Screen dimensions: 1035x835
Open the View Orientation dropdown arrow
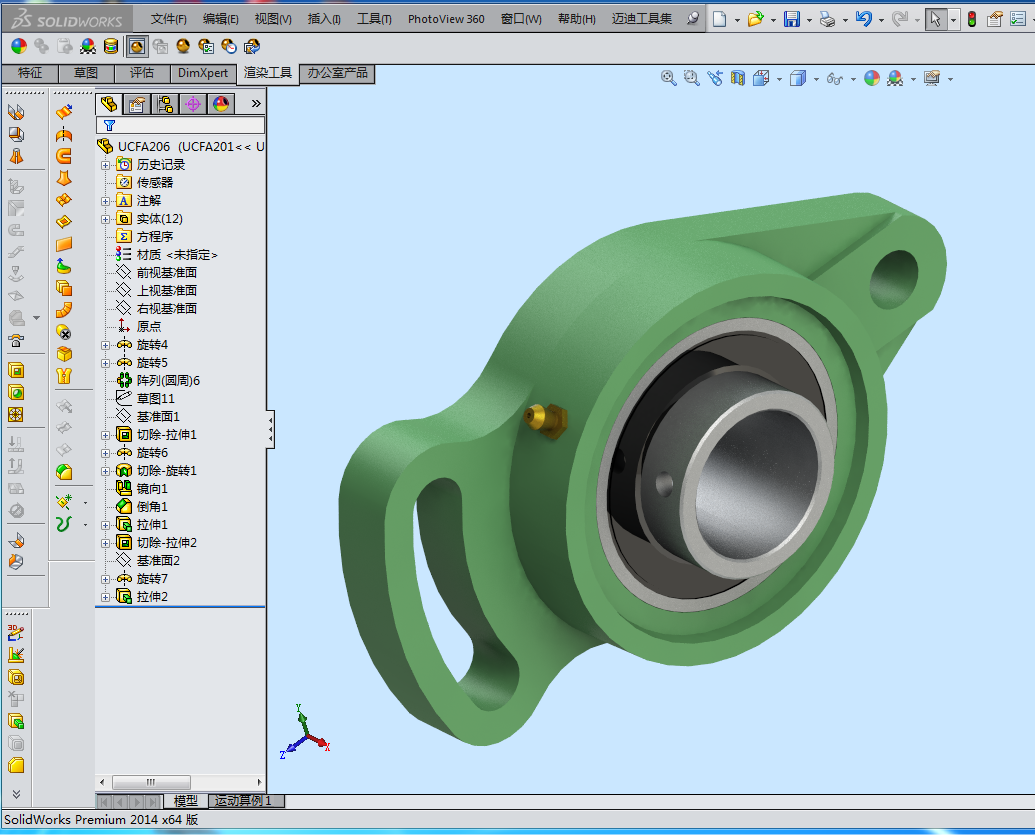(780, 79)
